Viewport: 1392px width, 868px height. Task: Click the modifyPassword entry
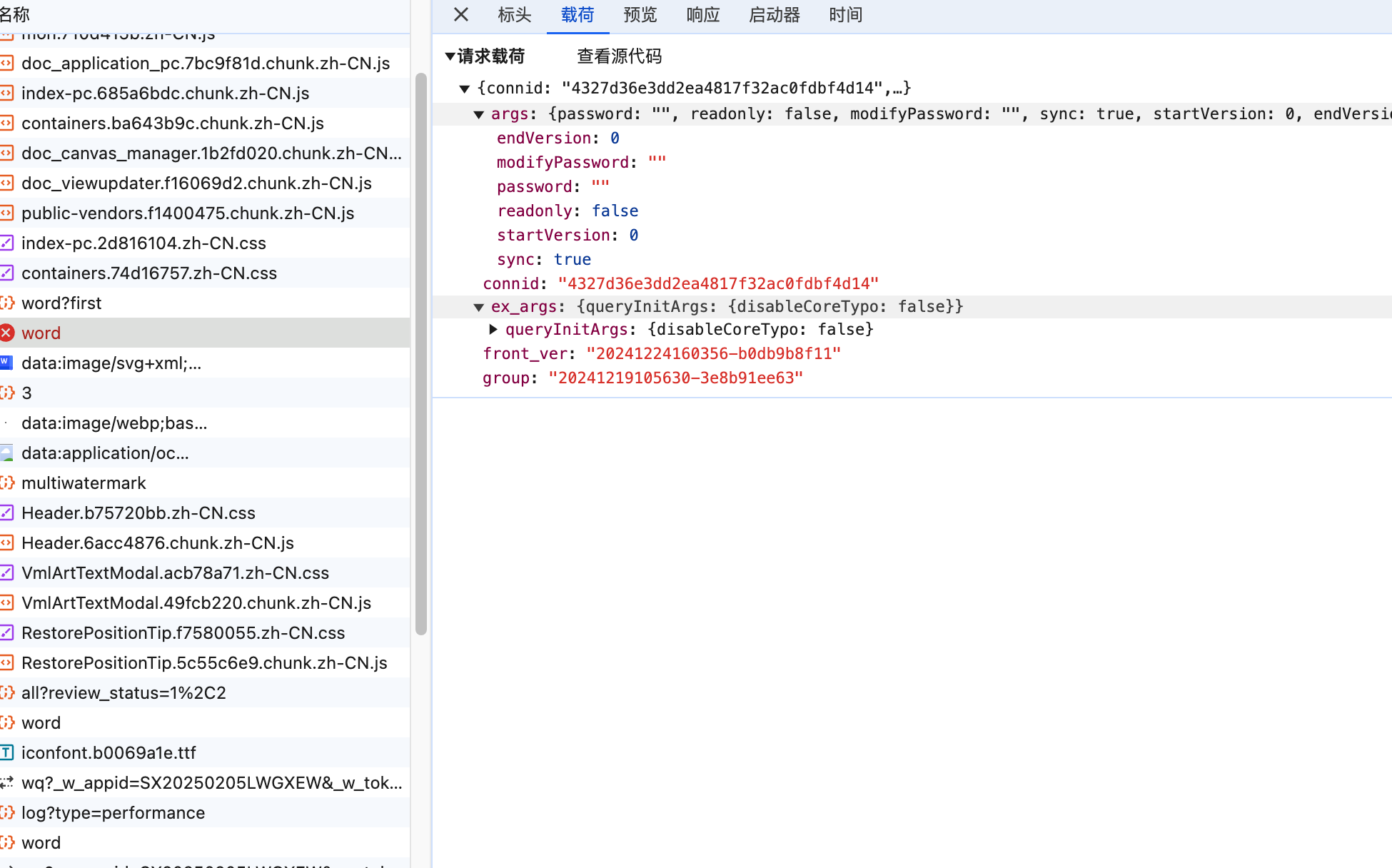click(582, 163)
